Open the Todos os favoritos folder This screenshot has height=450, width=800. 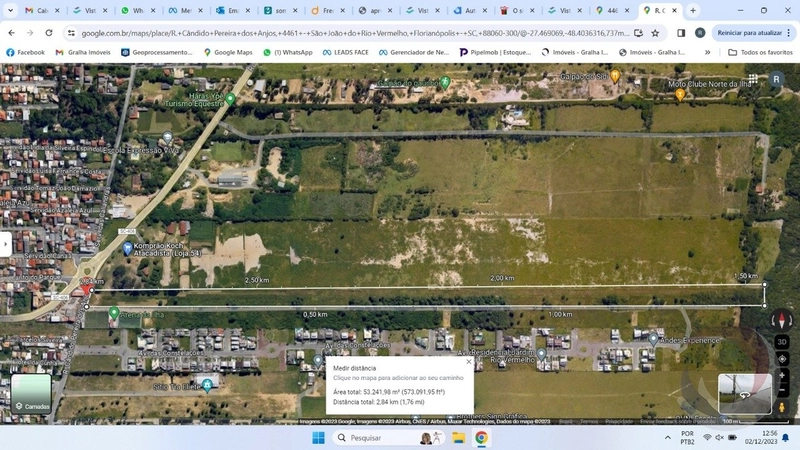tap(760, 52)
